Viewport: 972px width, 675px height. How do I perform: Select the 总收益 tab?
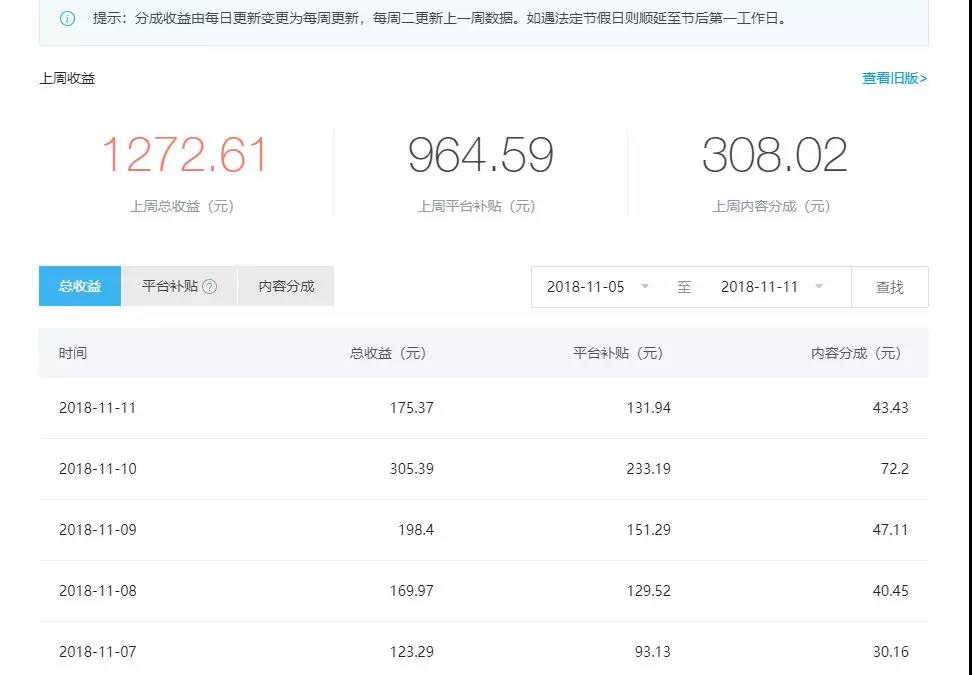click(x=80, y=286)
